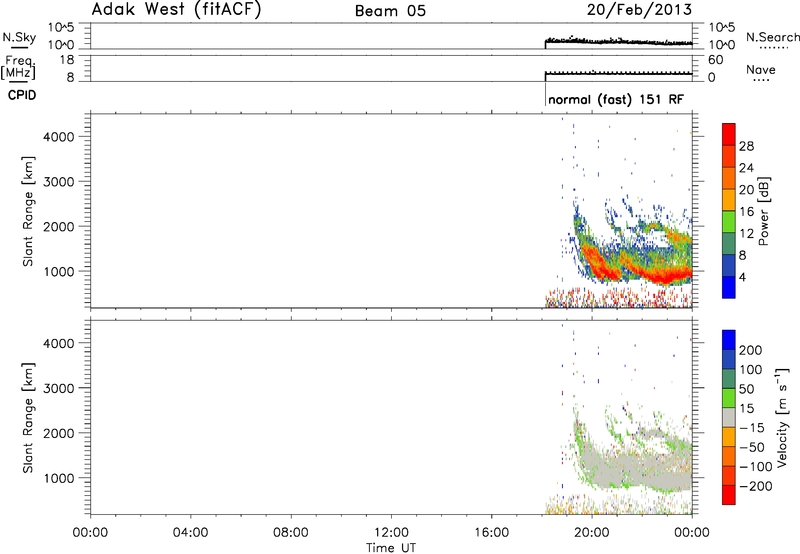Click the "Power [dB]" color bar title
Viewport: 800px width, 554px height.
tap(764, 211)
